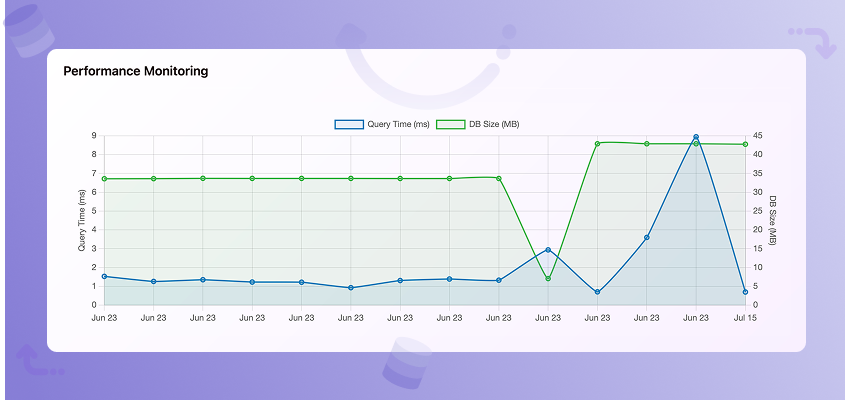Click the DB Size dip point near 7 MB
The height and width of the screenshot is (400, 845).
click(548, 279)
